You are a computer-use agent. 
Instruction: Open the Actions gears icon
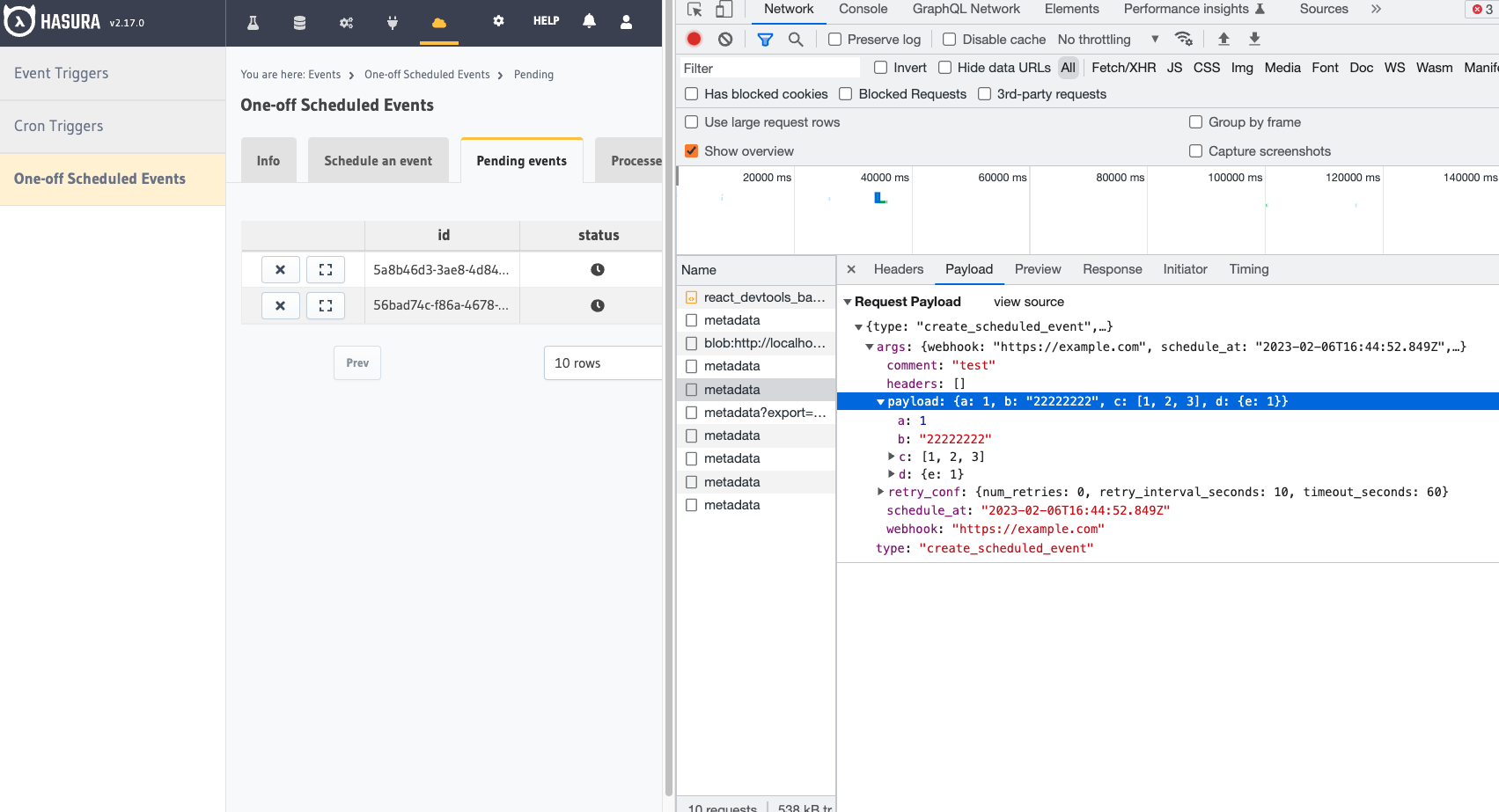(x=346, y=23)
